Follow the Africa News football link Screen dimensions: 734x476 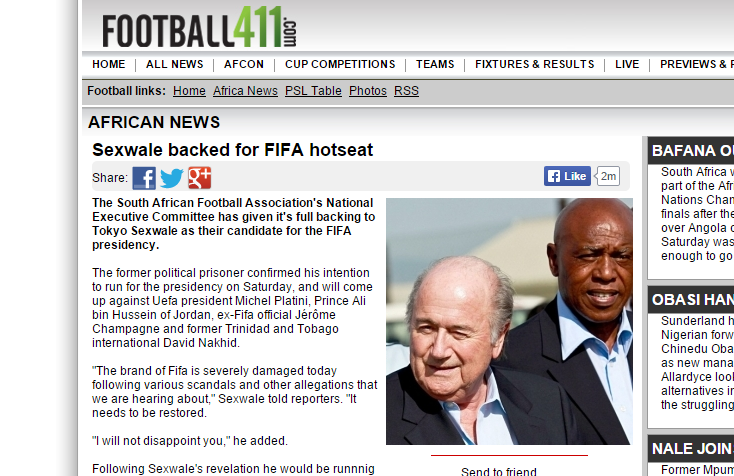245,91
